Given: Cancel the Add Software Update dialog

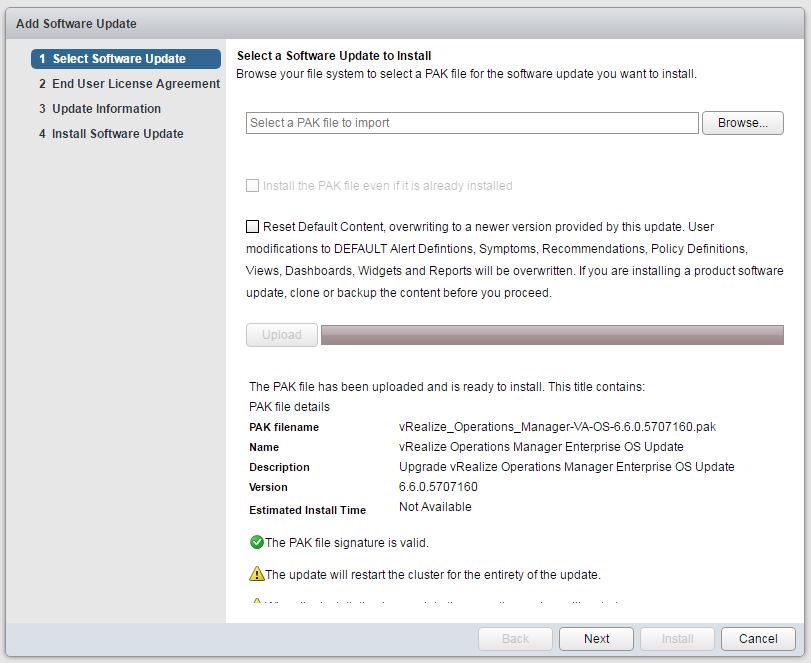Looking at the screenshot, I should [757, 639].
